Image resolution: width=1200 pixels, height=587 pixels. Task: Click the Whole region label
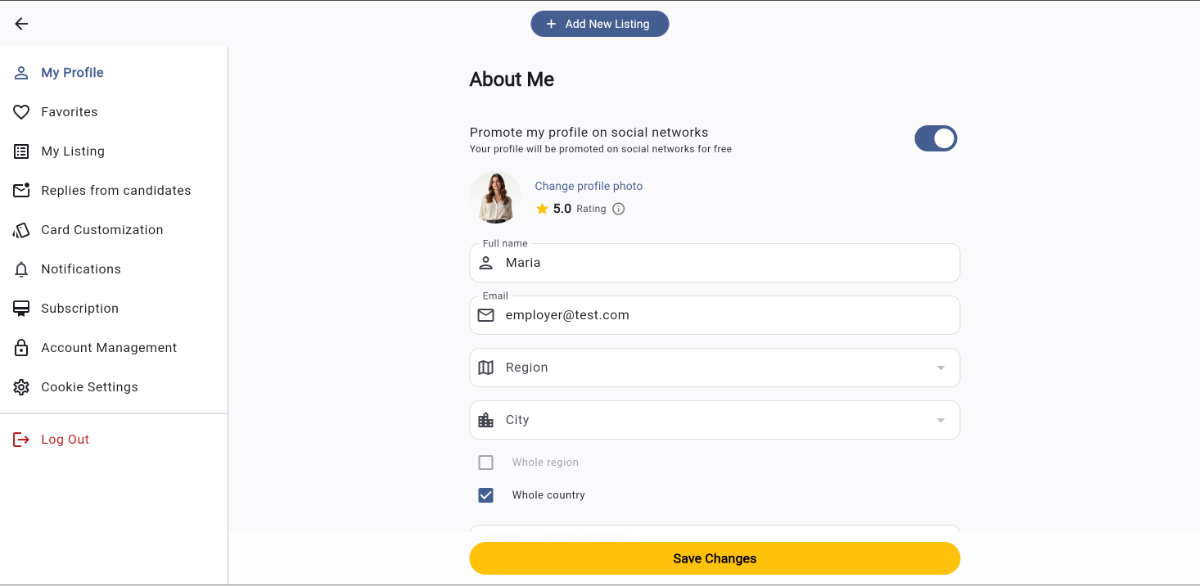click(545, 463)
